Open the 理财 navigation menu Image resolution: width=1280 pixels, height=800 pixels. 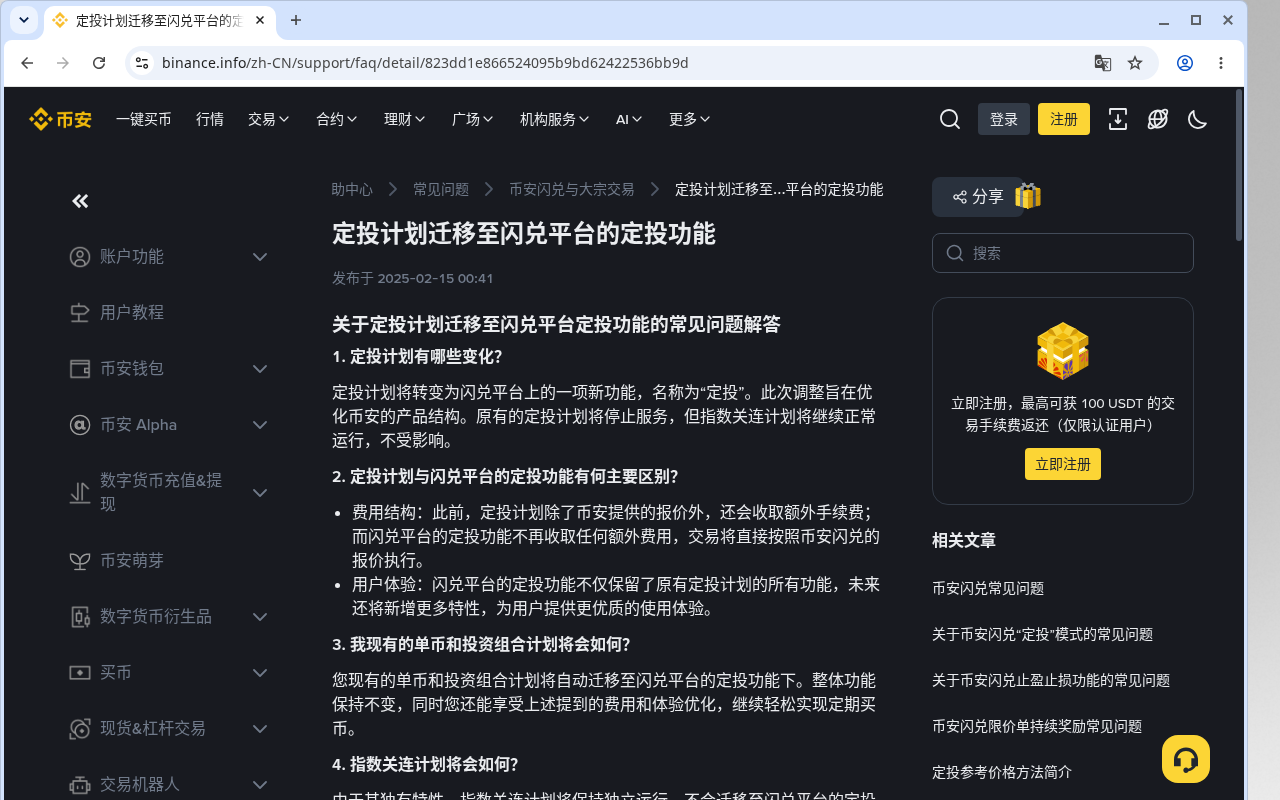point(405,119)
